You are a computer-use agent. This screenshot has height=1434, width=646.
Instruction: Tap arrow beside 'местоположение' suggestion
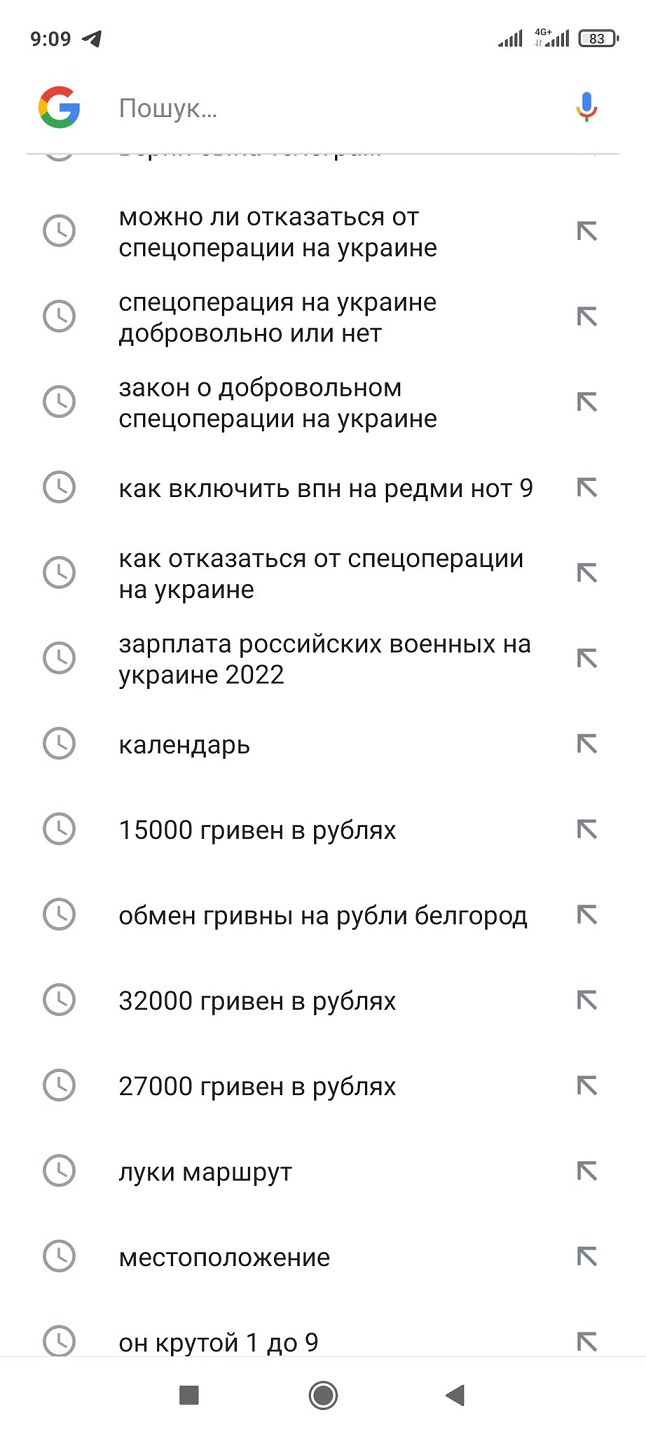(587, 1256)
